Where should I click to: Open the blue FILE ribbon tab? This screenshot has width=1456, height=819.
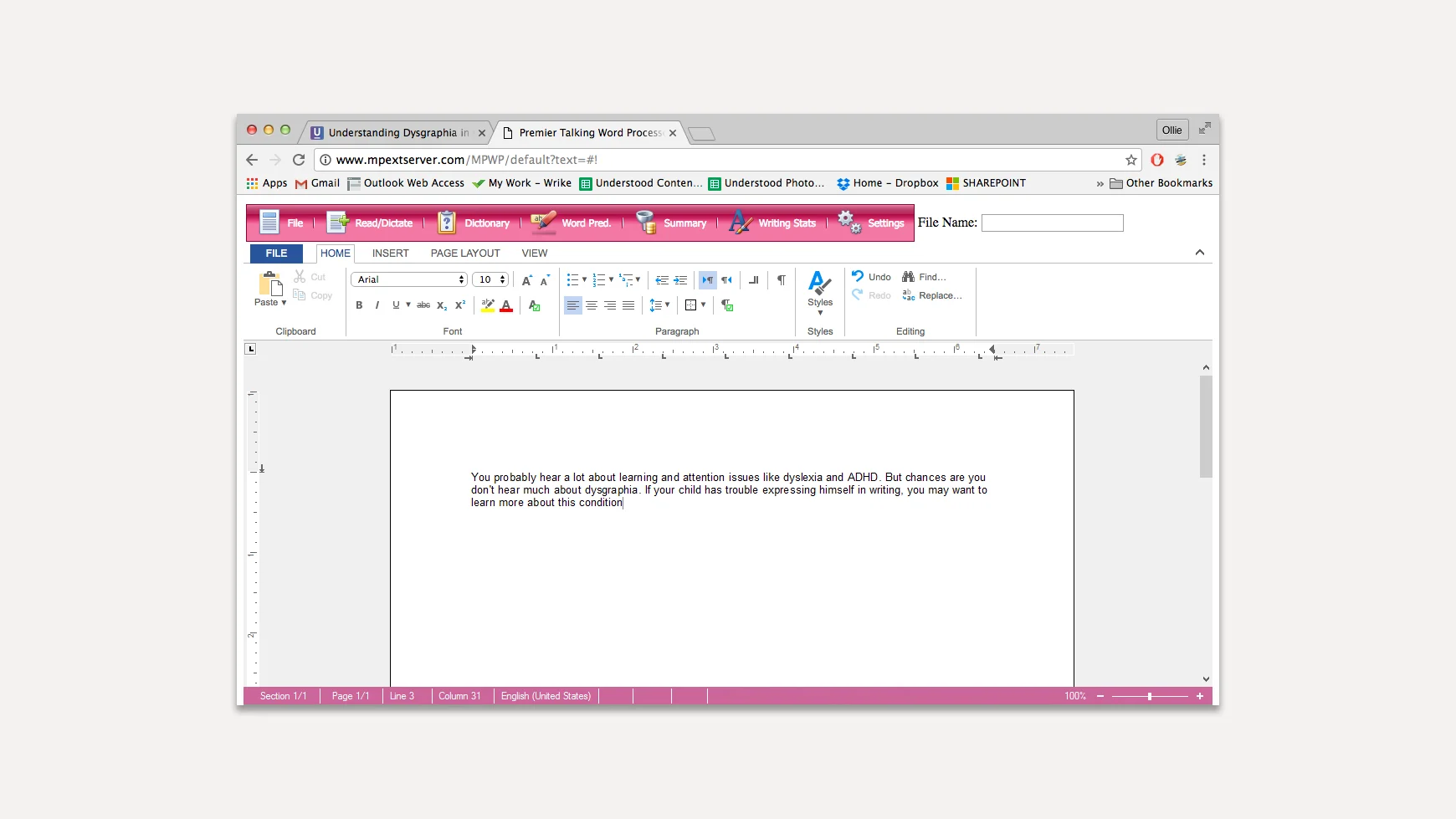point(276,253)
